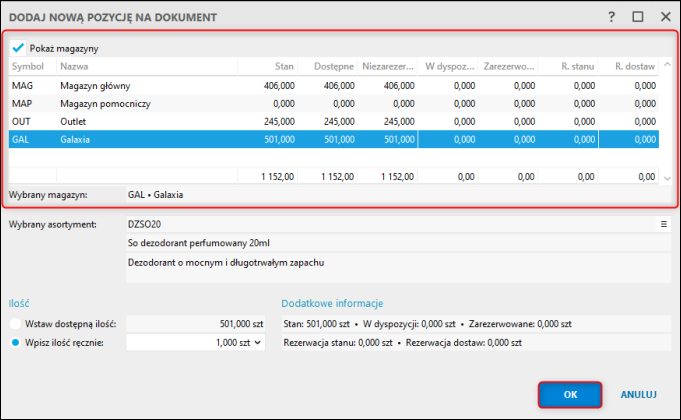The width and height of the screenshot is (681, 420).
Task: Click the R. dostaw column header
Action: tap(628, 66)
